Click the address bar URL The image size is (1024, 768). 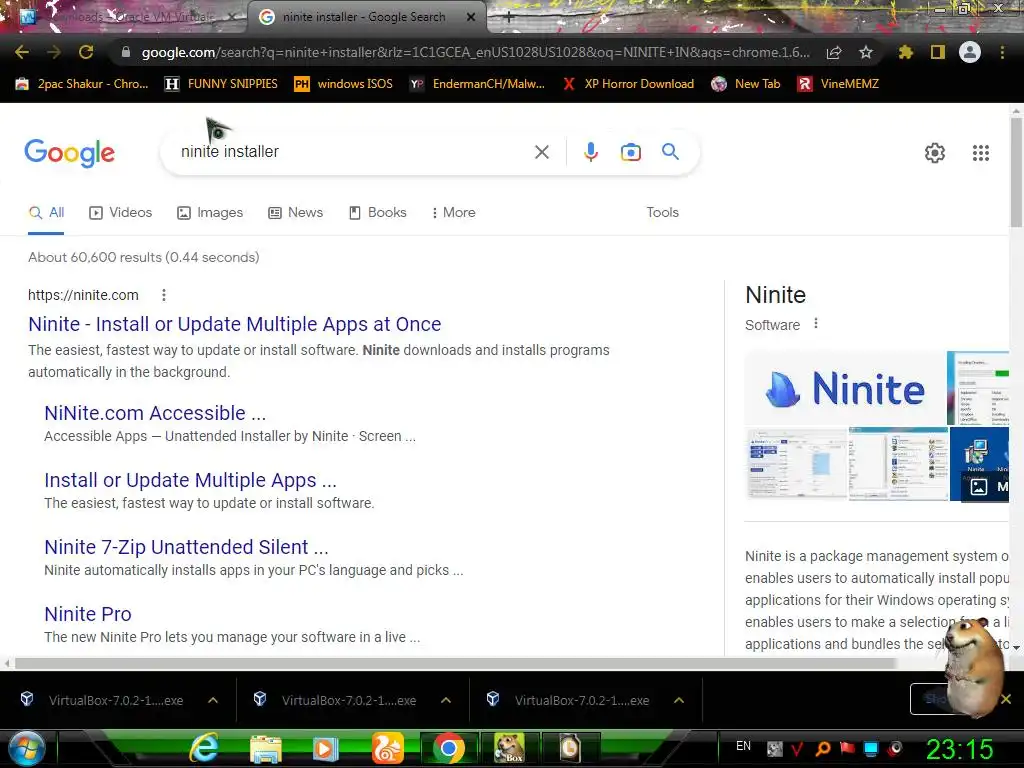[475, 52]
